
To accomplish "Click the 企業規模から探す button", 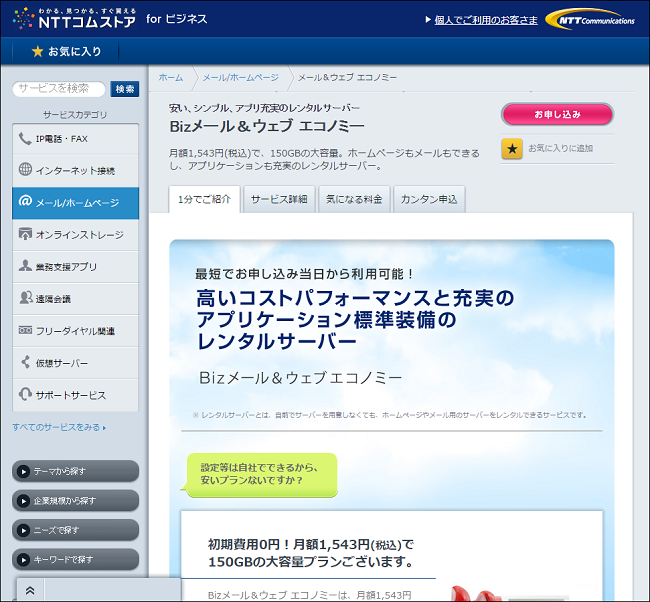I will pyautogui.click(x=75, y=500).
